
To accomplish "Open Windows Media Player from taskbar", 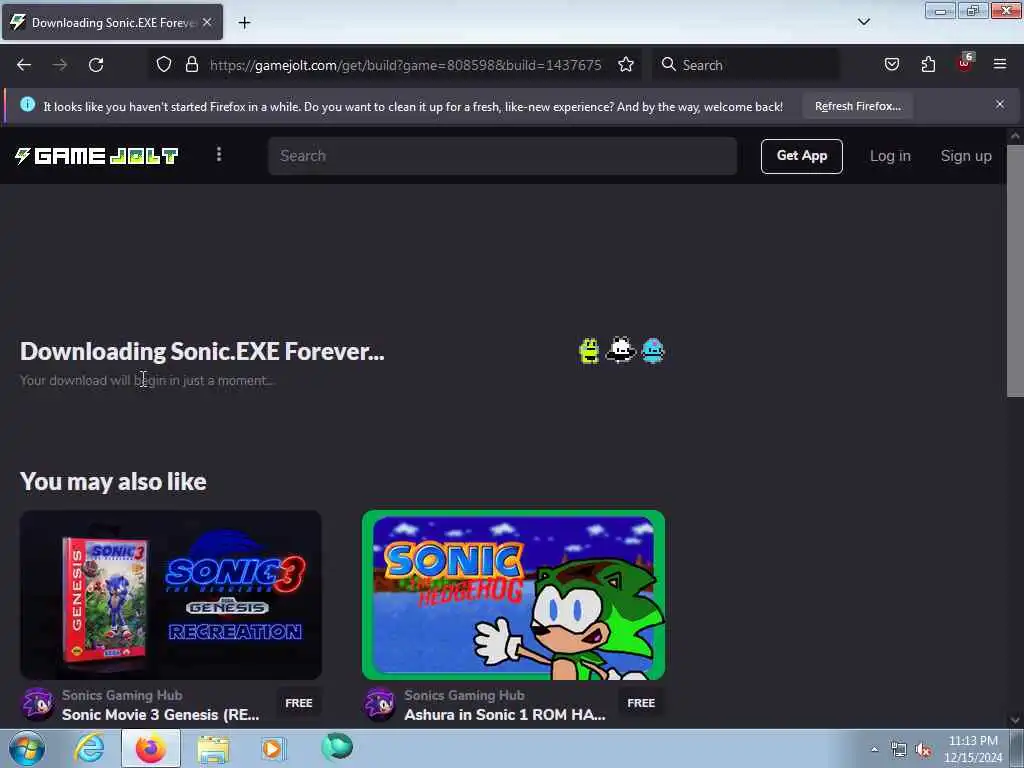I will pos(273,748).
